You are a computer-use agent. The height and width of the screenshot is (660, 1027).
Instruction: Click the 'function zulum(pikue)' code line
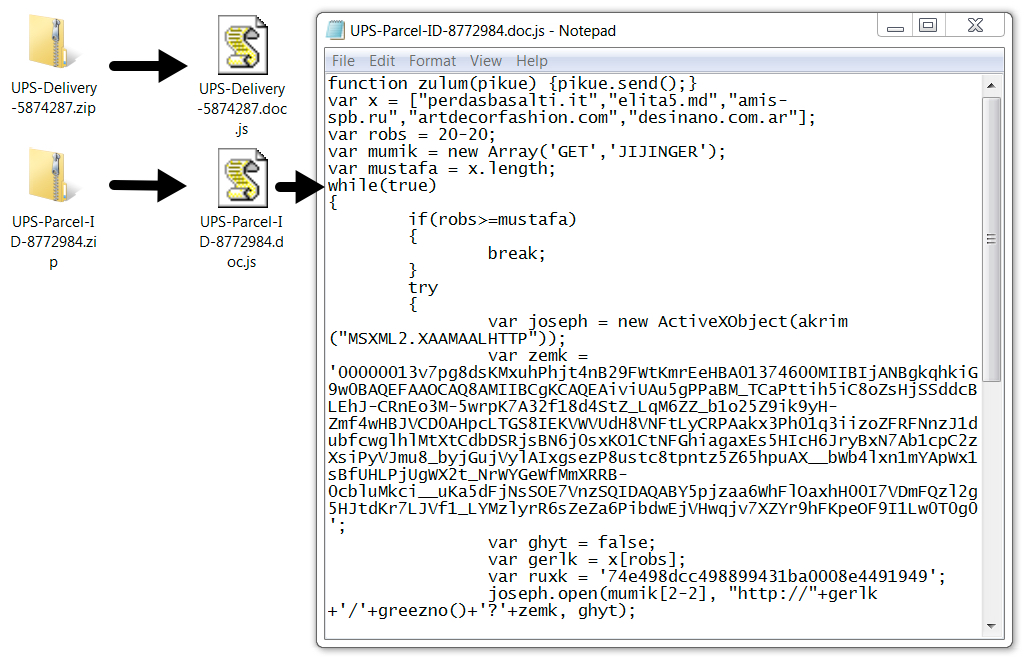[x=512, y=84]
